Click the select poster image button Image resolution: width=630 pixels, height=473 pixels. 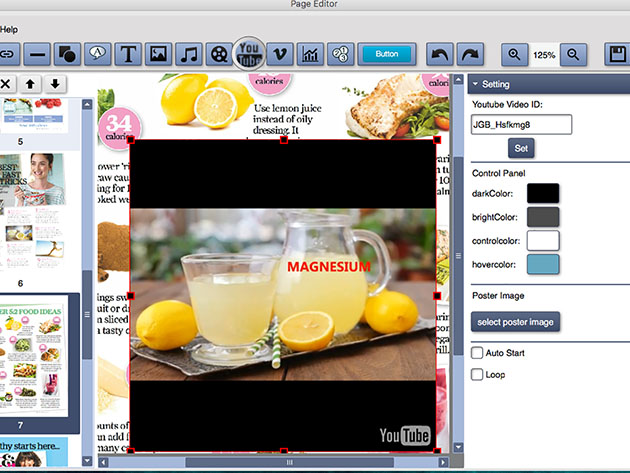(x=515, y=322)
